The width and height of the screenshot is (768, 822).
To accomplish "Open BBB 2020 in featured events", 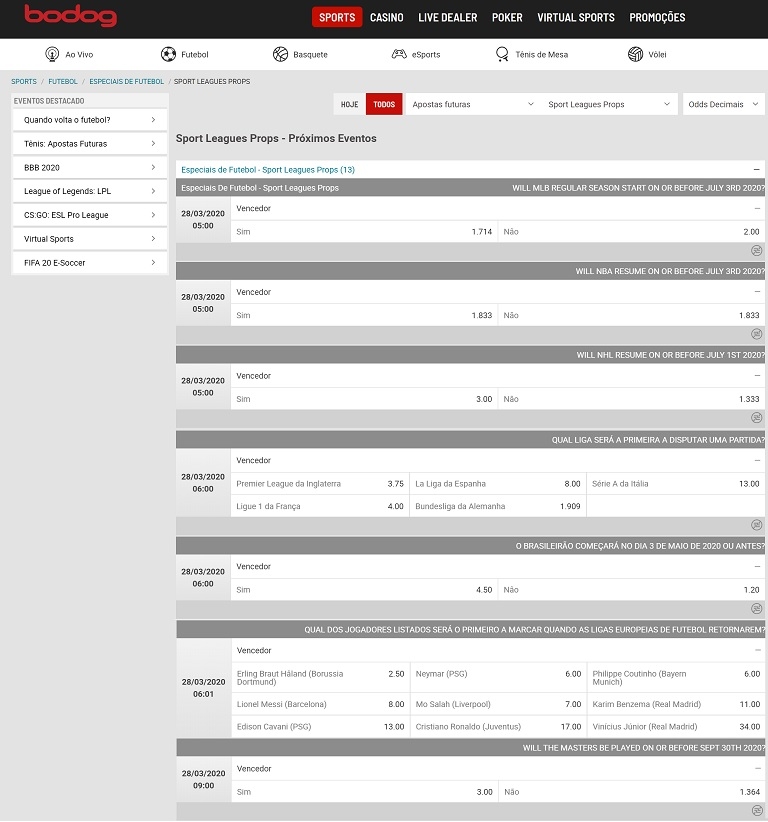I will [x=90, y=168].
